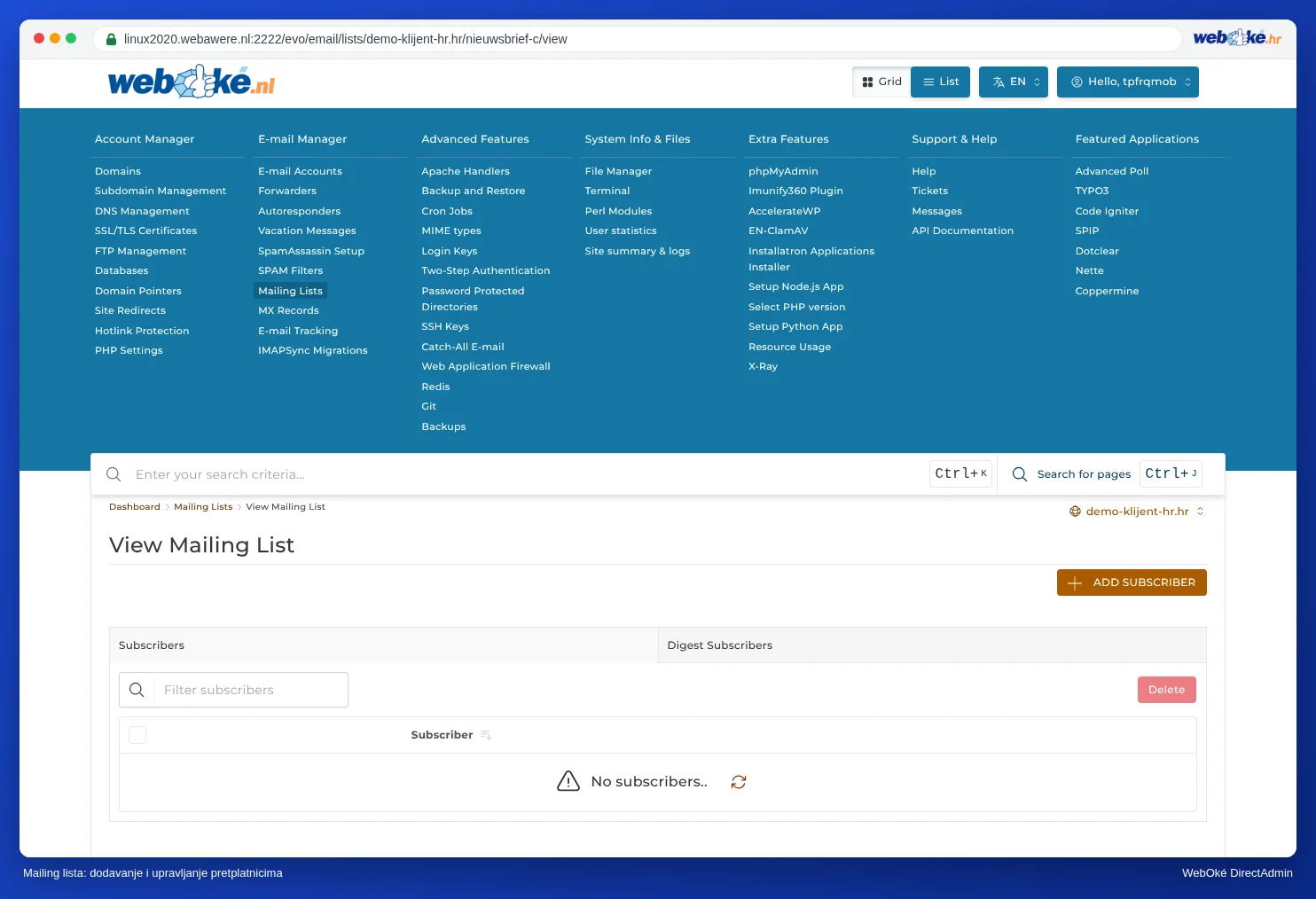Click the sort icon next to Subscriber
Viewport: 1316px width, 899px height.
point(486,735)
